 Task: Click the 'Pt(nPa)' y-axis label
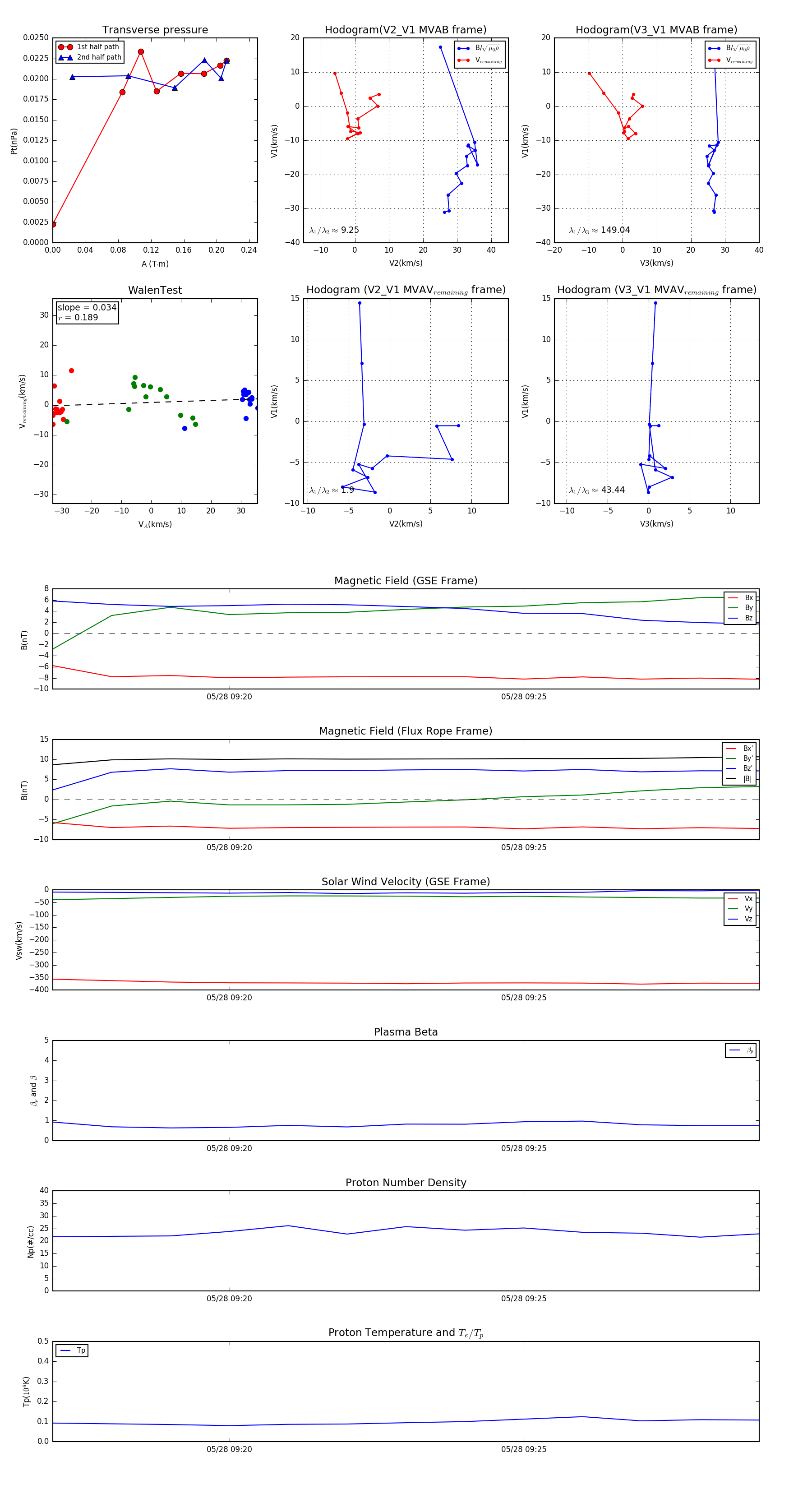point(14,140)
